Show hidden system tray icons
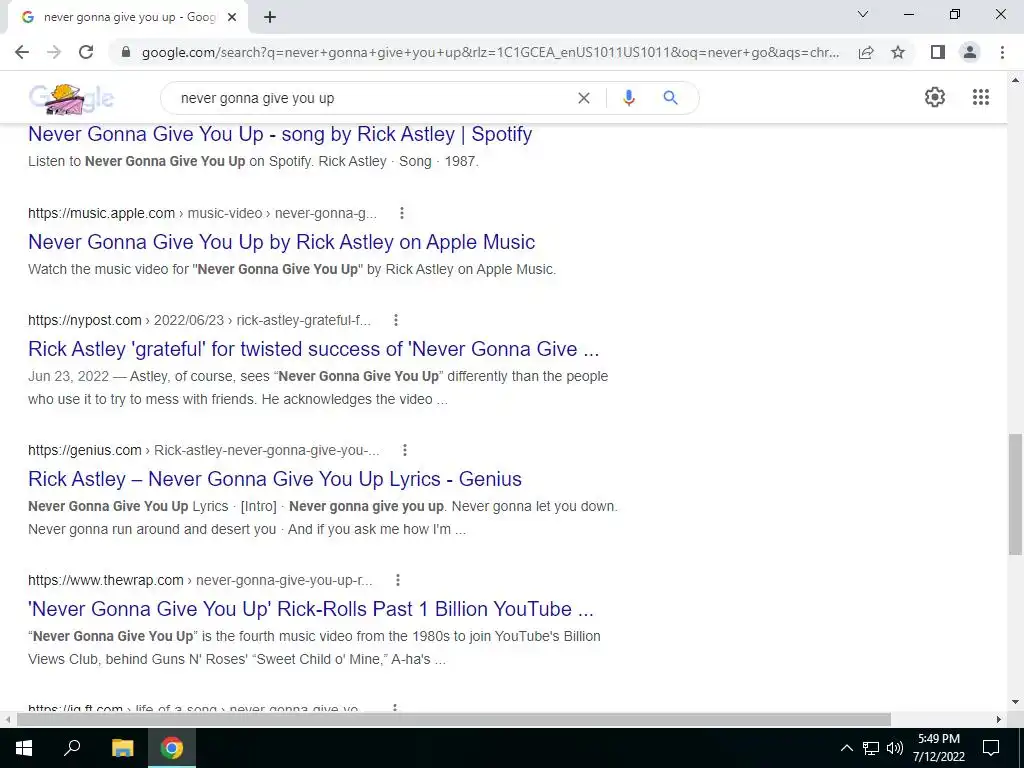Image resolution: width=1024 pixels, height=768 pixels. [x=846, y=748]
